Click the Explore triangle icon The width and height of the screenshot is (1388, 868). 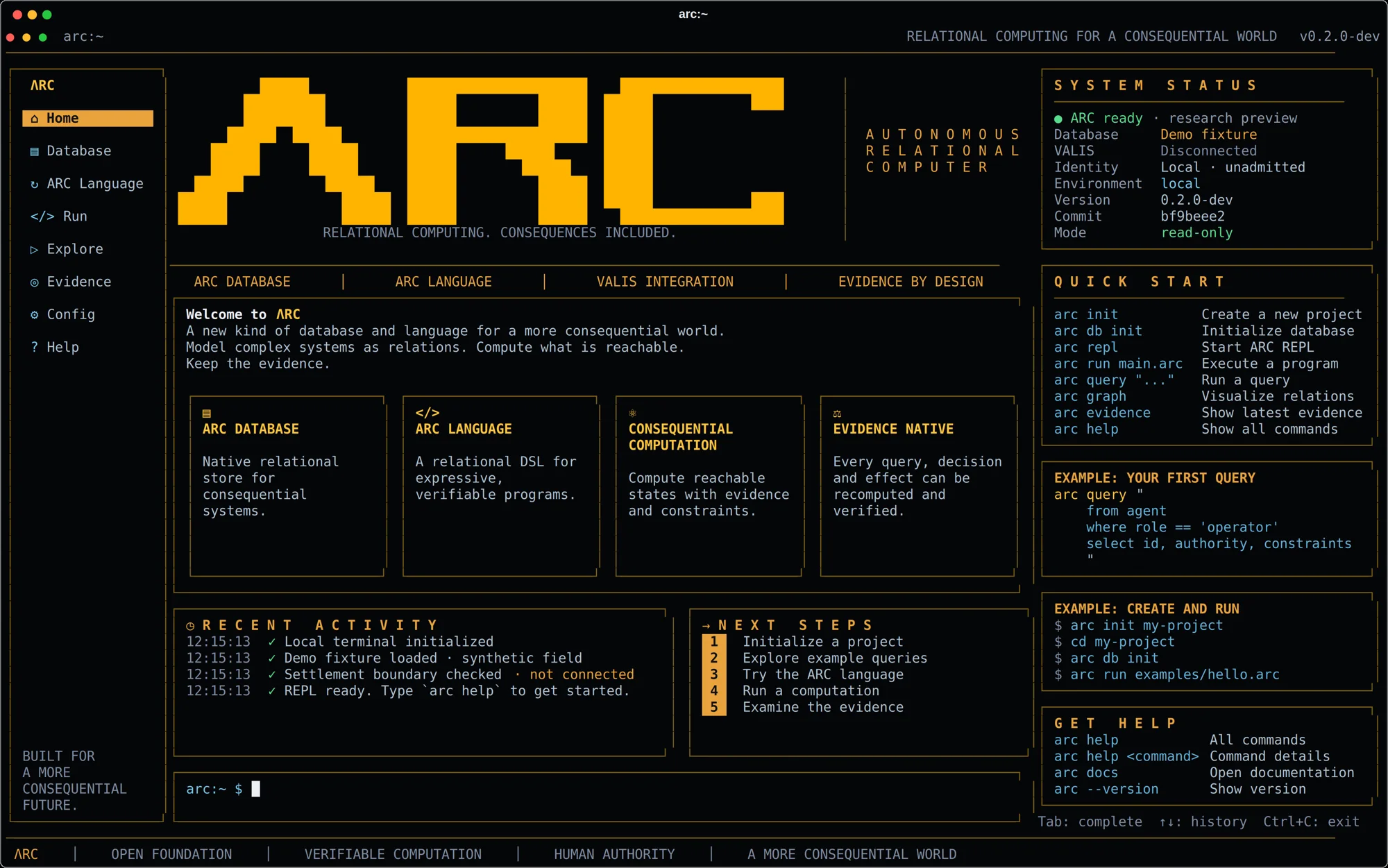[35, 249]
